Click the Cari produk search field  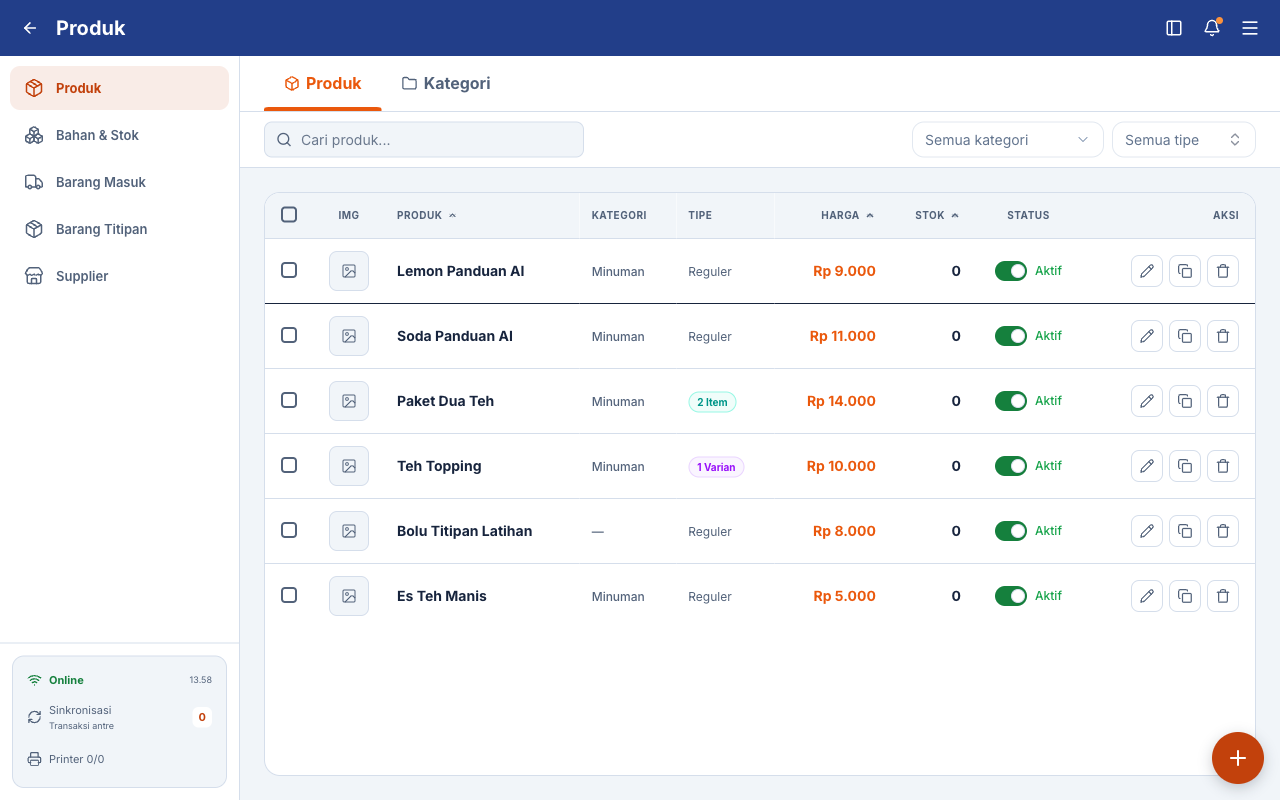click(424, 140)
